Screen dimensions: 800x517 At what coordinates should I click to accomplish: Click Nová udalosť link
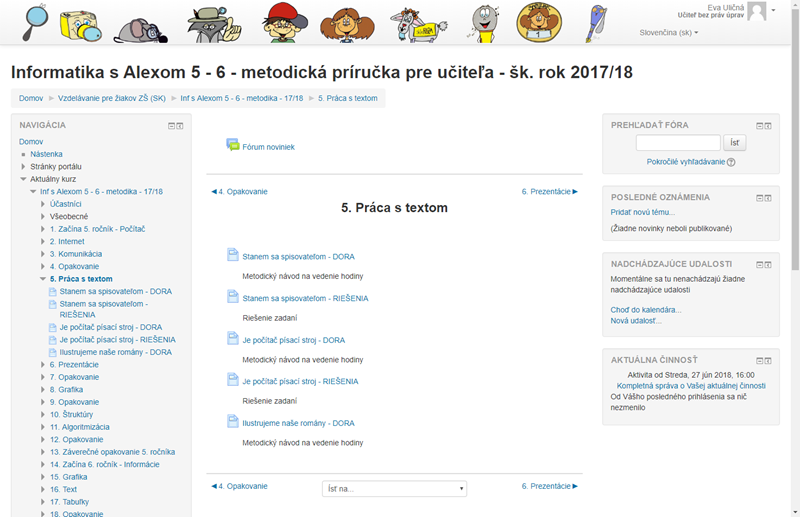point(636,321)
